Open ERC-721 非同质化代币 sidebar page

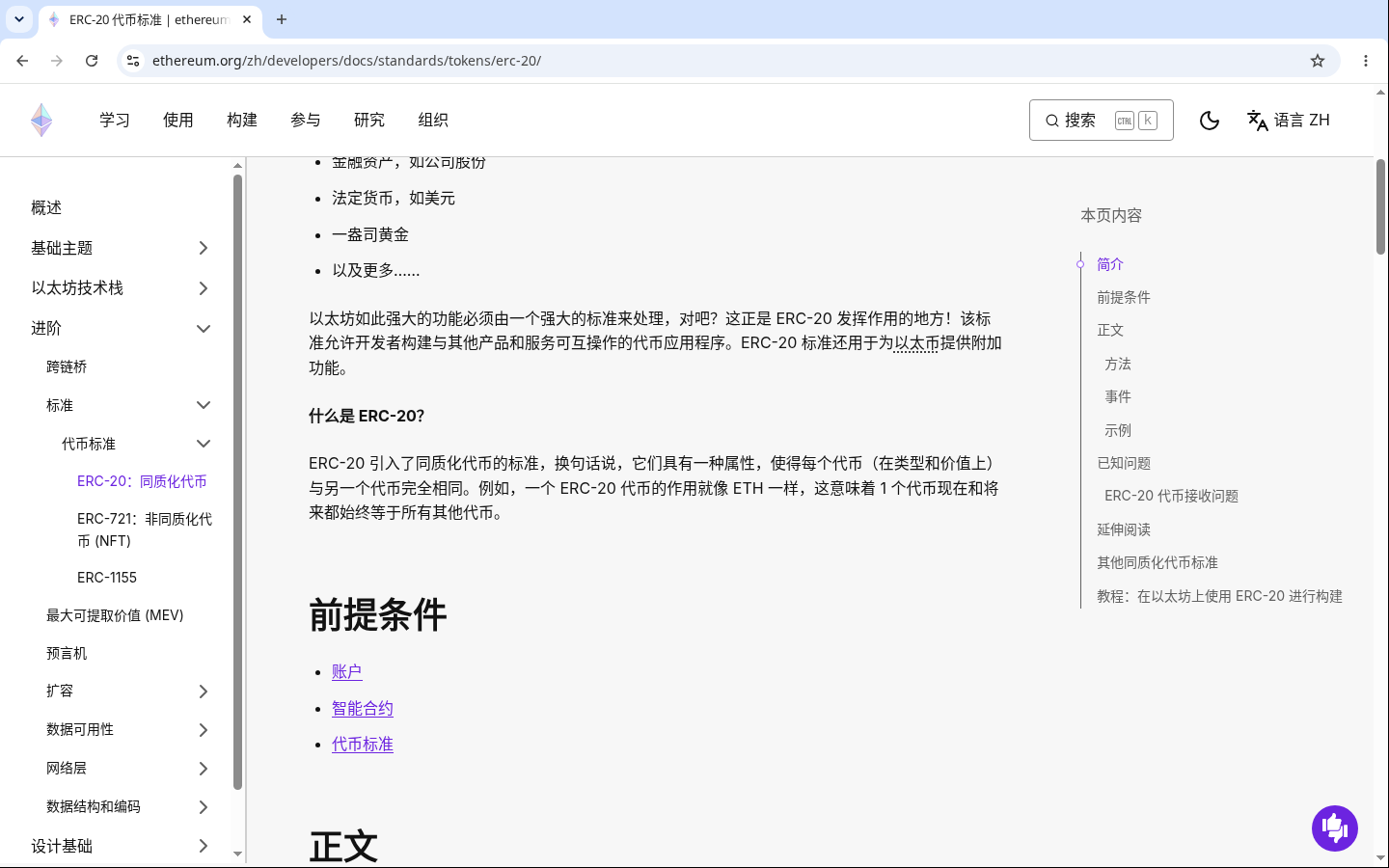145,529
